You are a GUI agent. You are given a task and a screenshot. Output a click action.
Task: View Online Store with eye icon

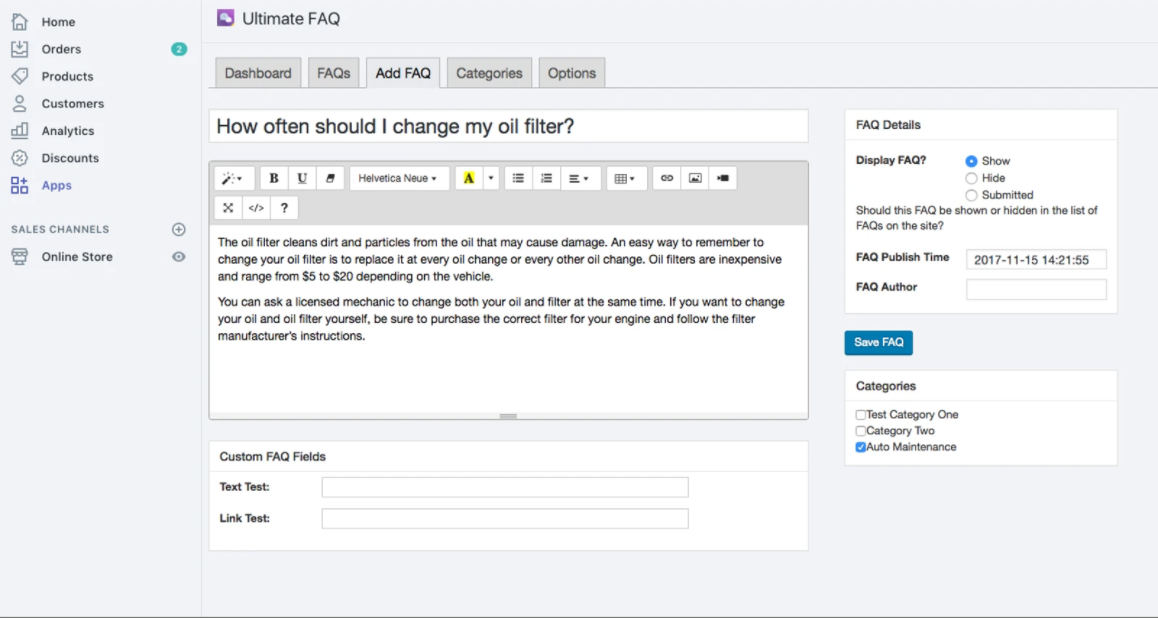[x=179, y=257]
